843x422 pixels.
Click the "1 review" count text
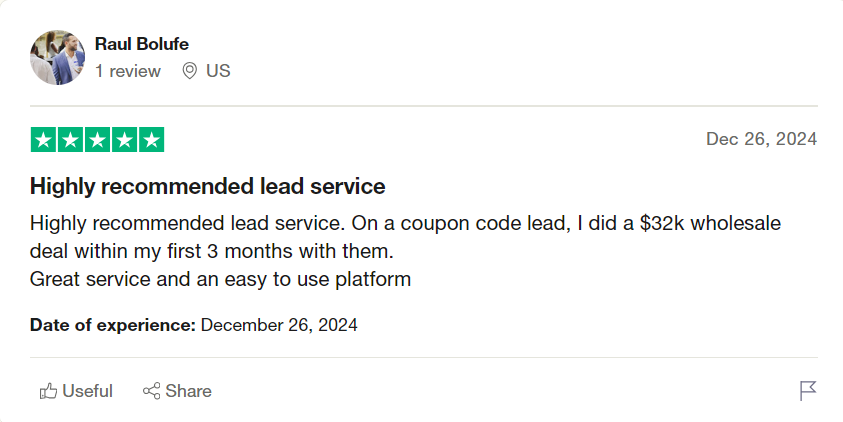click(128, 71)
